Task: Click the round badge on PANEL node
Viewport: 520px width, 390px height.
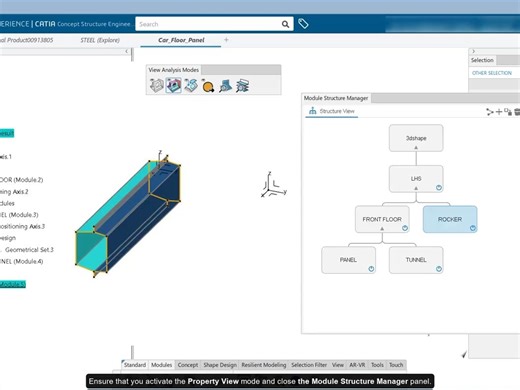Action: 371,269
